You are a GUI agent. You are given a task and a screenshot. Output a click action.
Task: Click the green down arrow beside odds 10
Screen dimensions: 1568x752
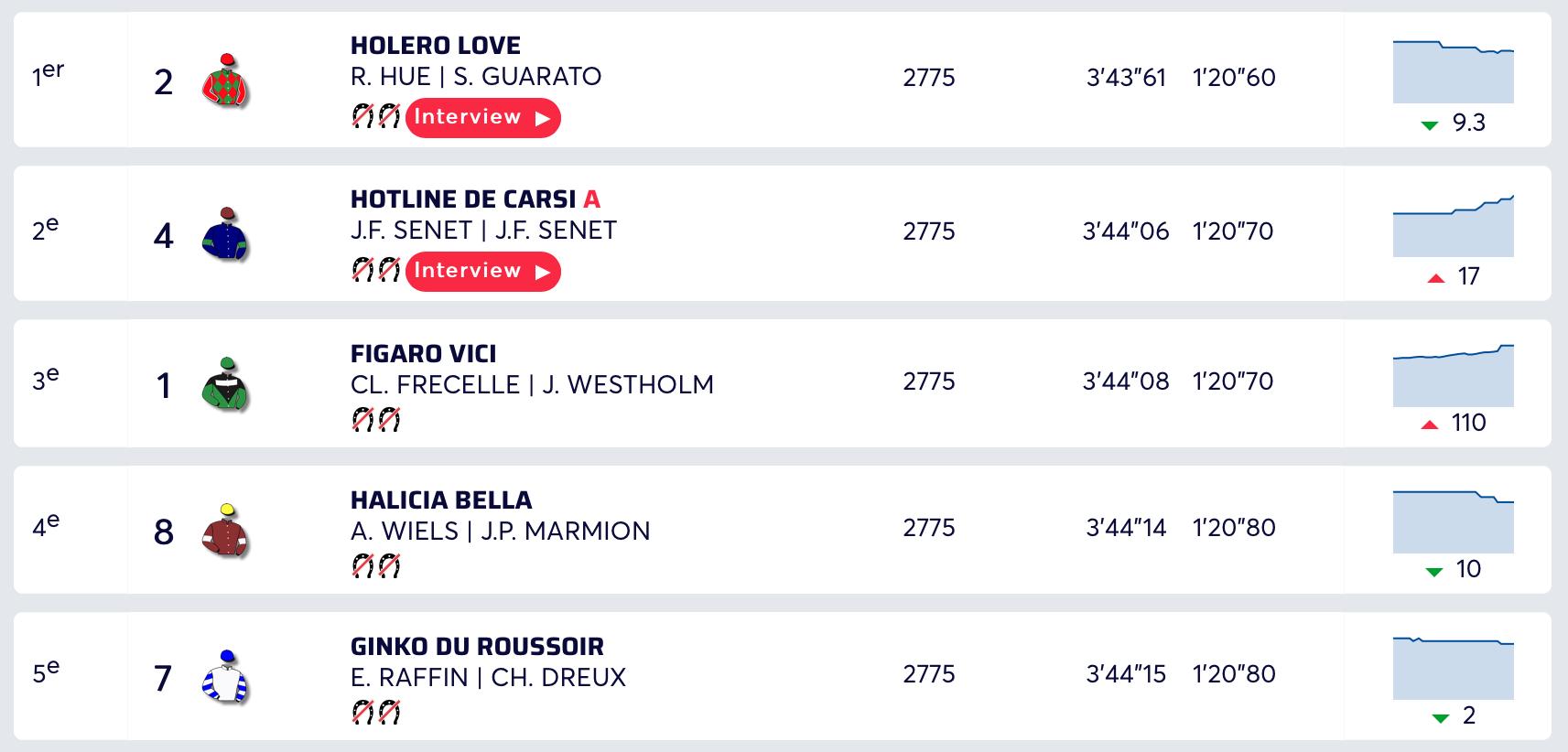[1434, 572]
